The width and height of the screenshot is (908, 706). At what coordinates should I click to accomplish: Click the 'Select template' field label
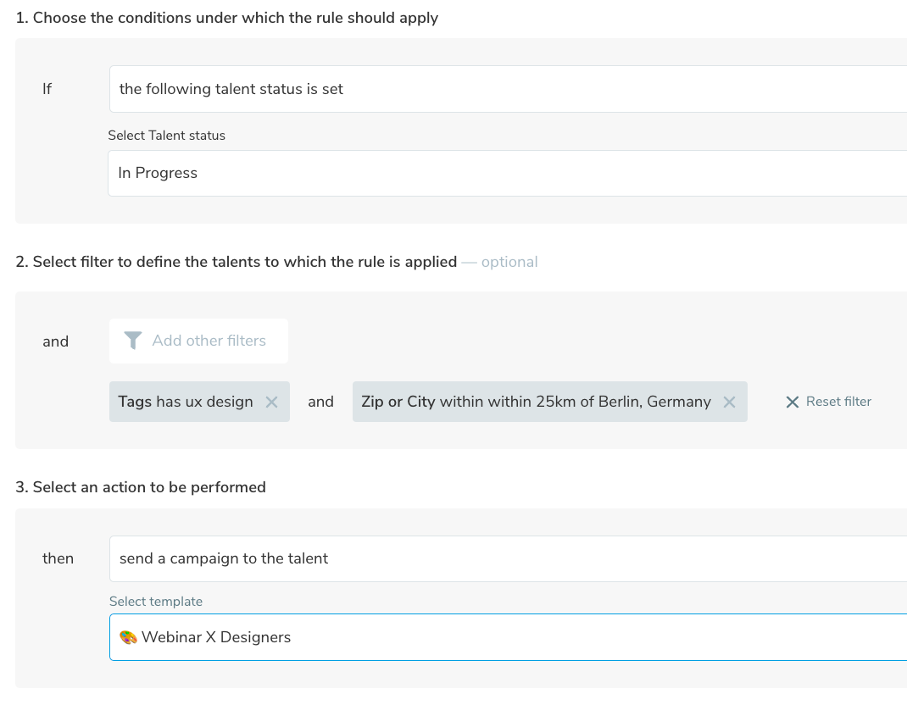(x=156, y=601)
